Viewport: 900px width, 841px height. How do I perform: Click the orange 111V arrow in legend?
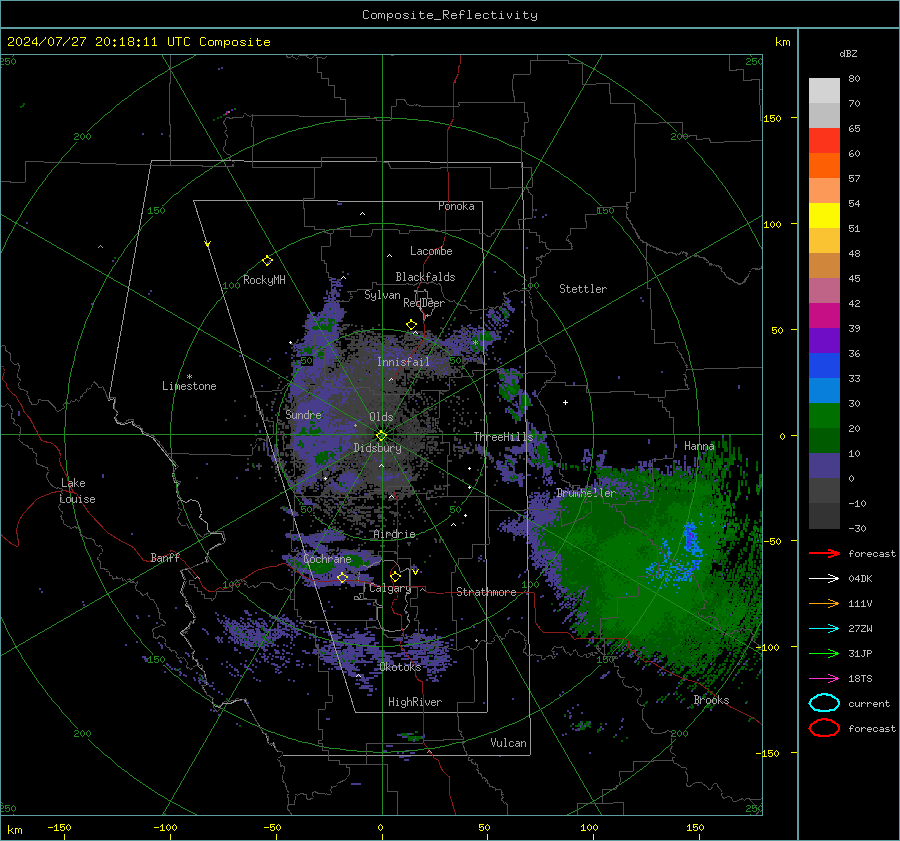point(824,603)
